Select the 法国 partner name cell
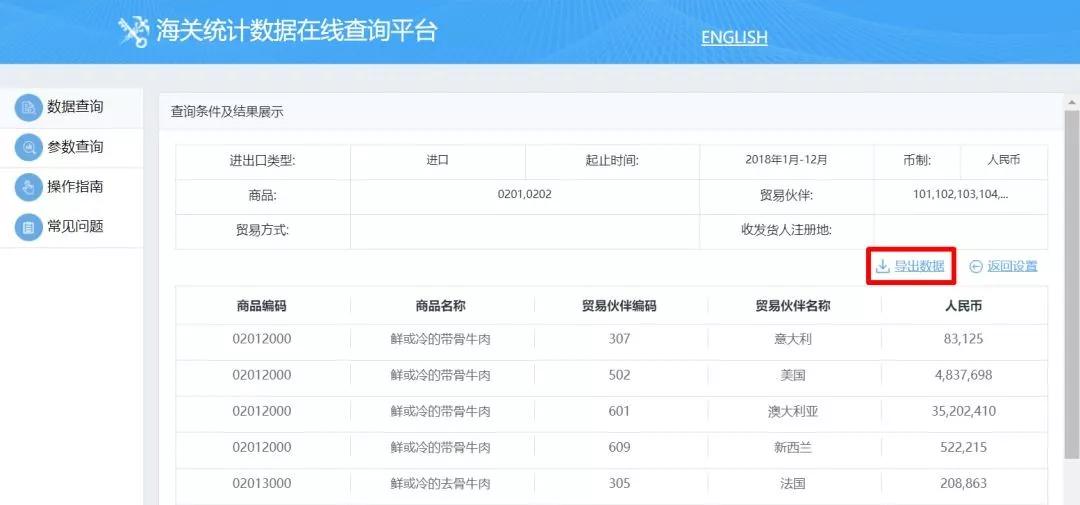 click(793, 484)
